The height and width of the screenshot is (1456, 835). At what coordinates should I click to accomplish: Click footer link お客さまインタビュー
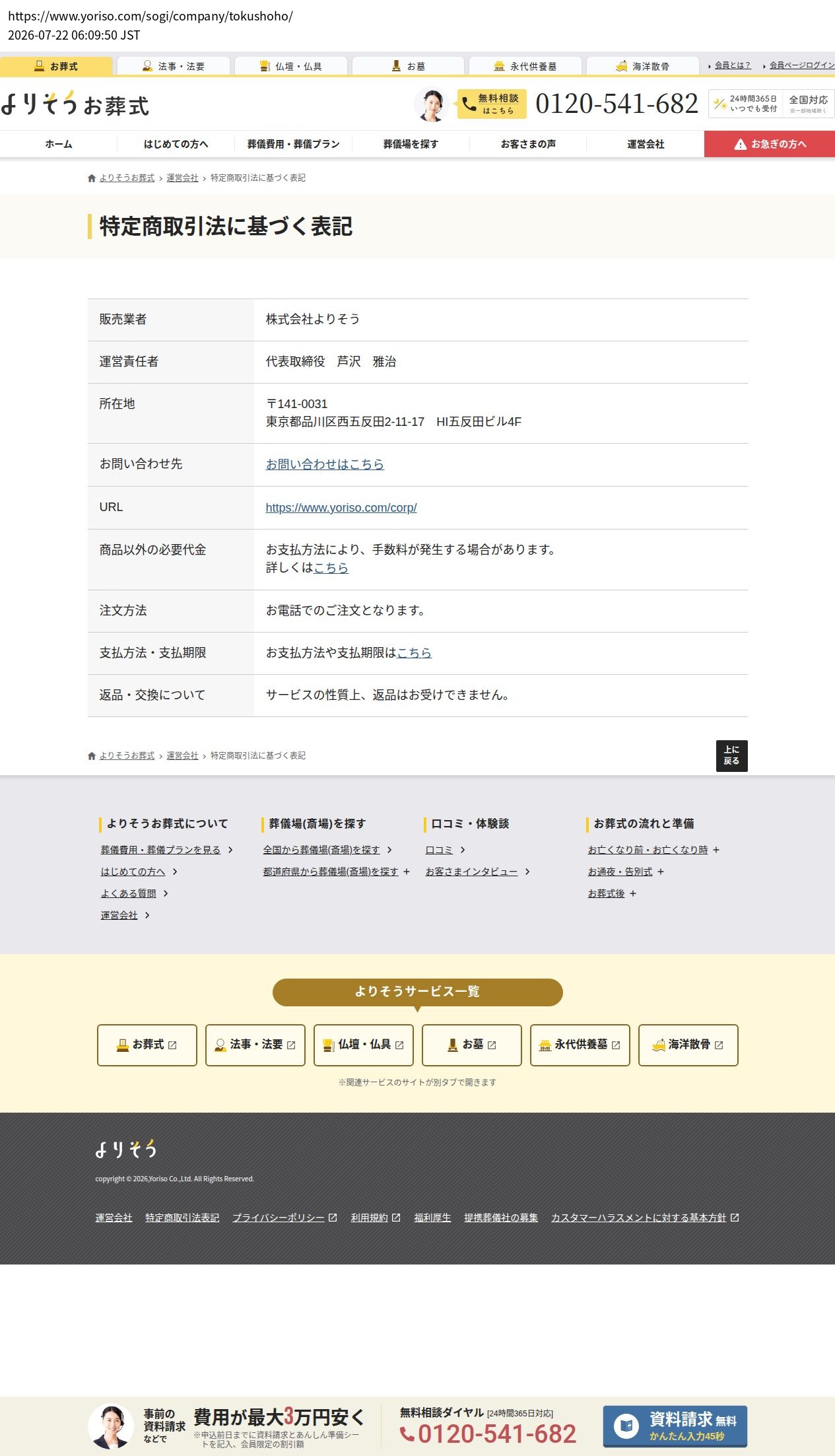[471, 872]
